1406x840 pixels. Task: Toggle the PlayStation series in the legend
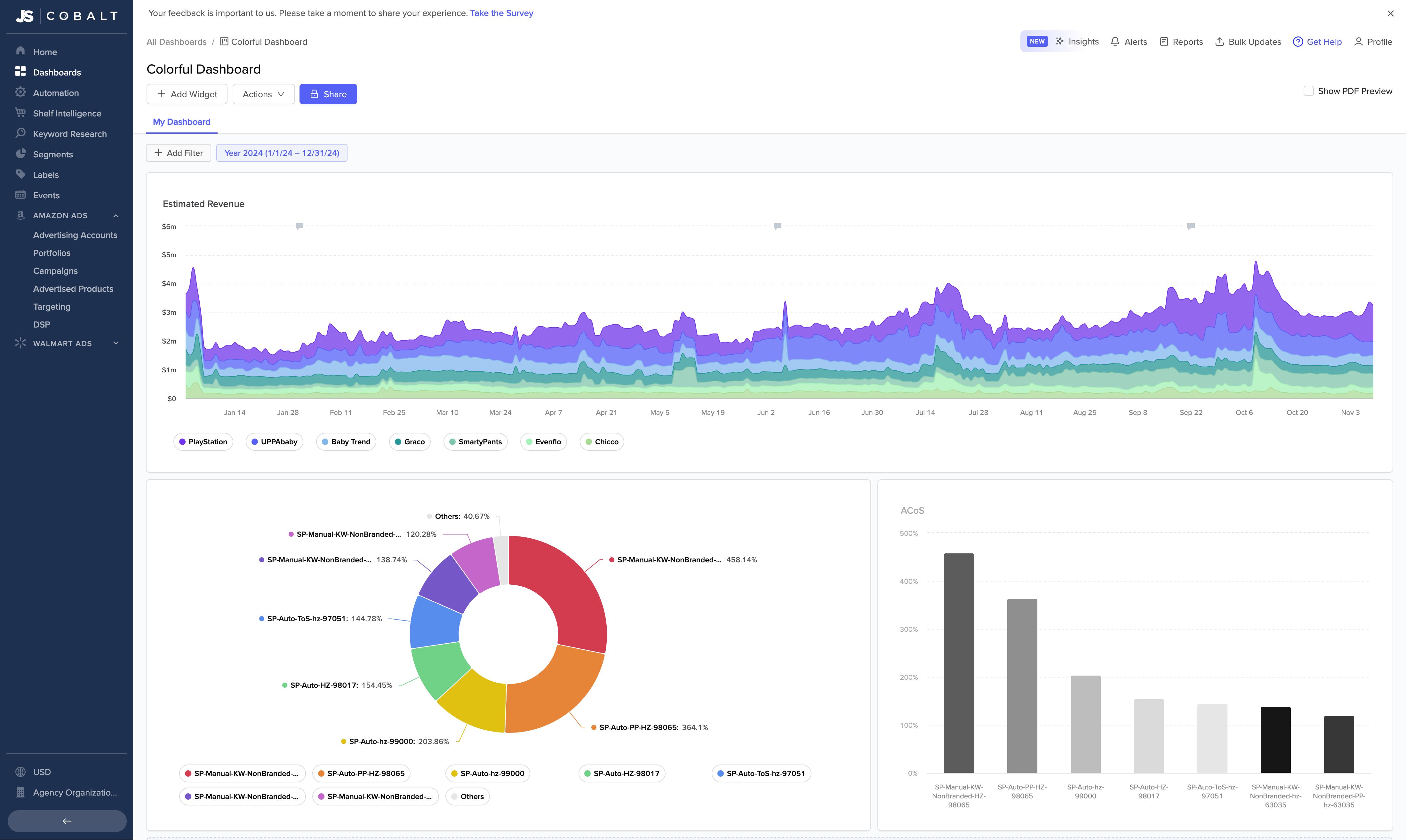point(203,442)
